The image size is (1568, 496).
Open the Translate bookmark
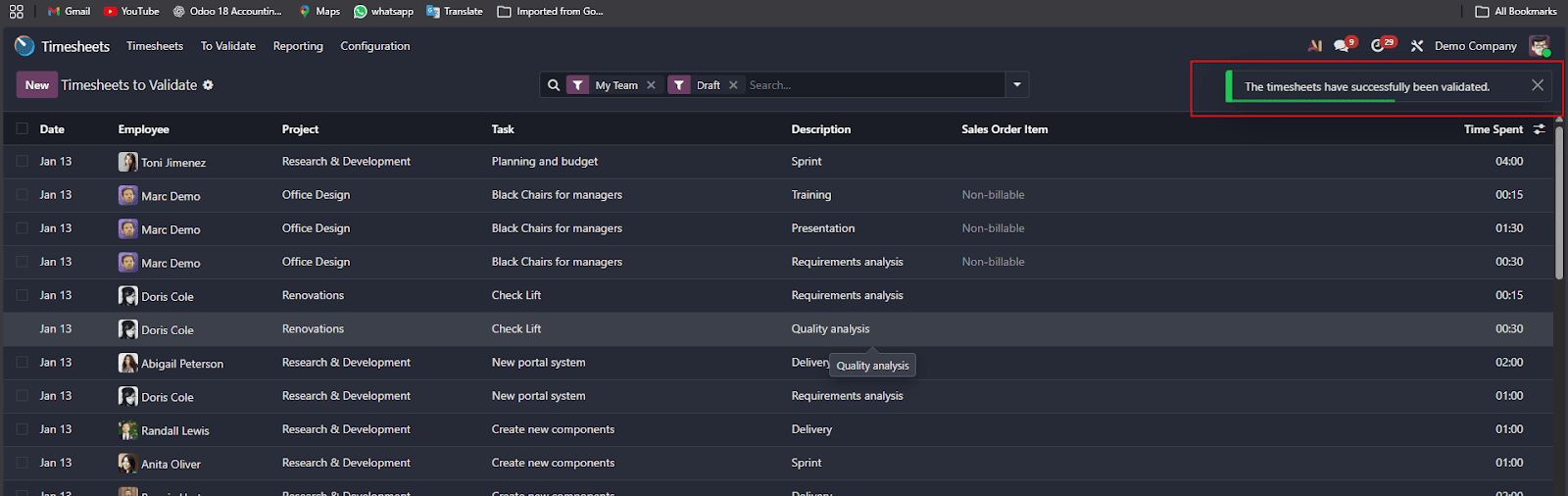point(455,12)
